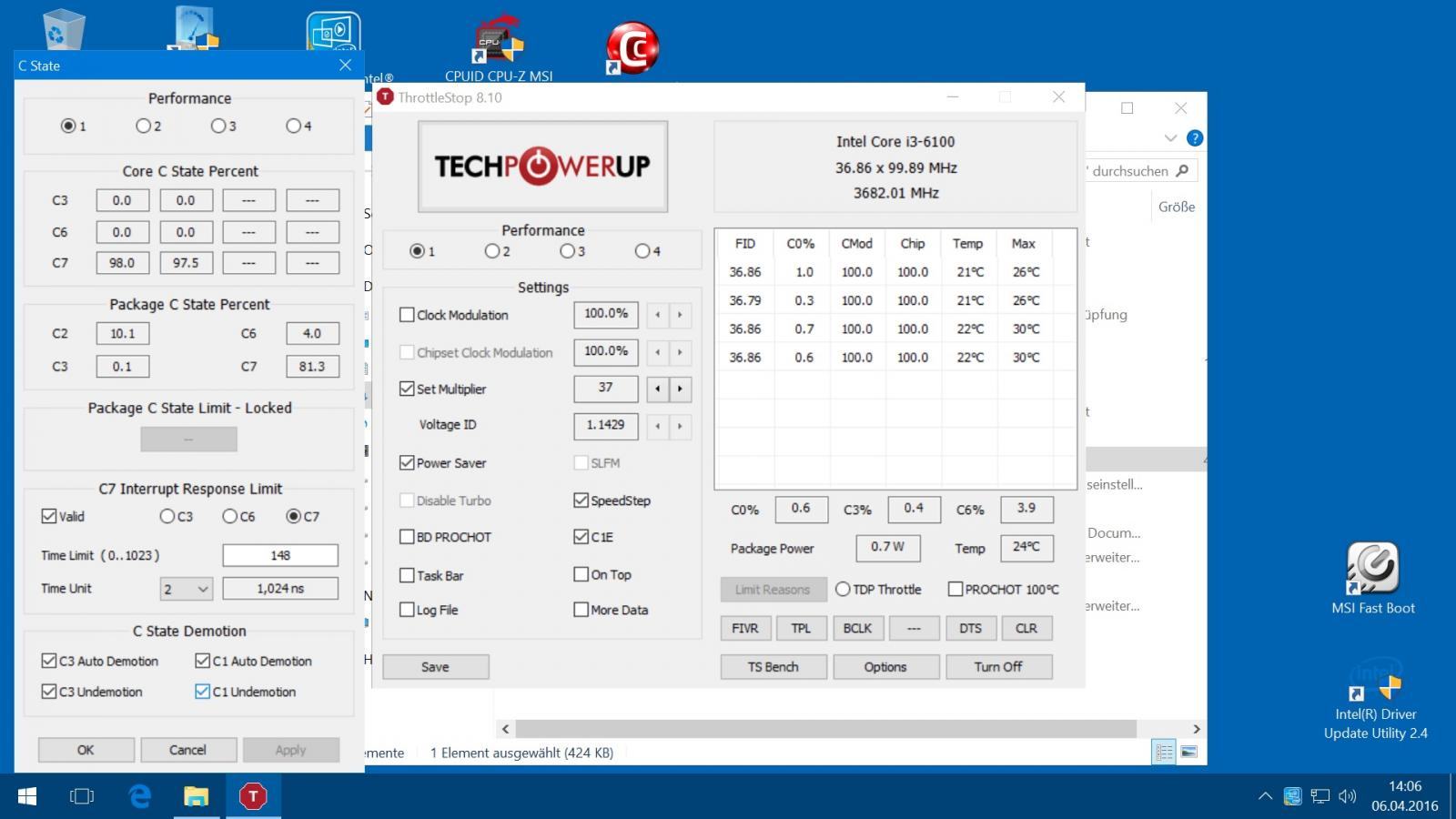Cancel the C State dialog
The image size is (1456, 819).
click(187, 750)
